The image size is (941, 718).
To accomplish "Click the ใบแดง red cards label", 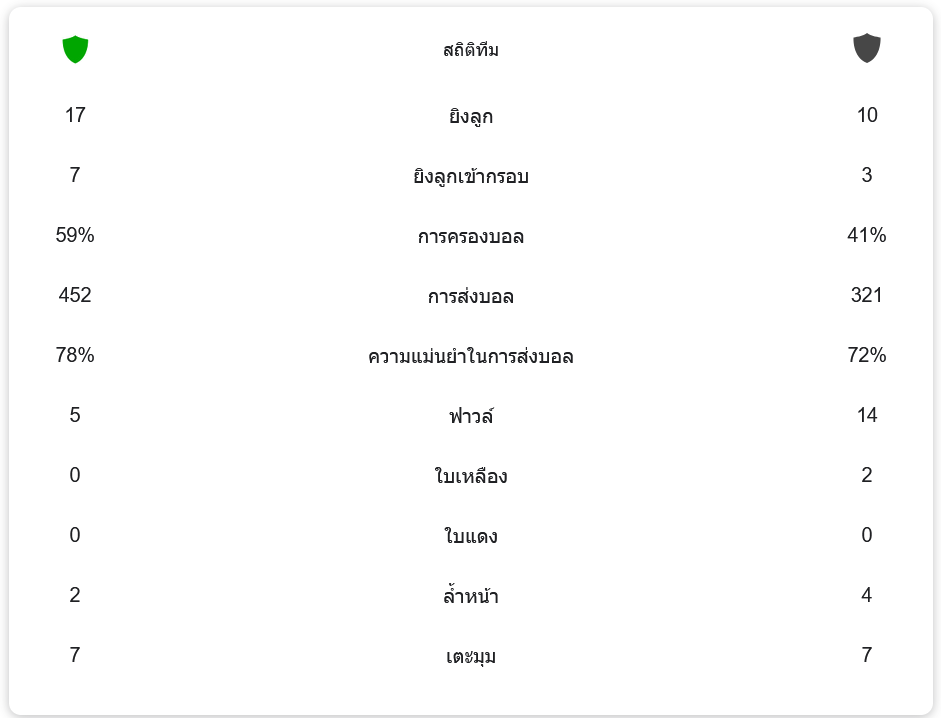I will click(x=470, y=537).
